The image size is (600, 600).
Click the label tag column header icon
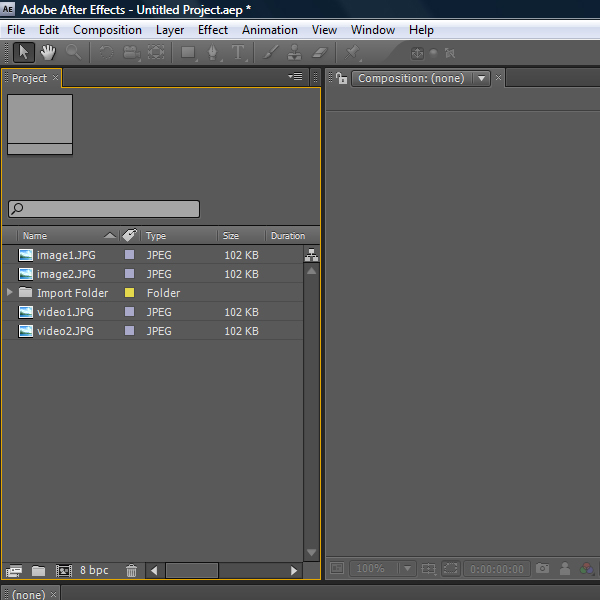[130, 235]
